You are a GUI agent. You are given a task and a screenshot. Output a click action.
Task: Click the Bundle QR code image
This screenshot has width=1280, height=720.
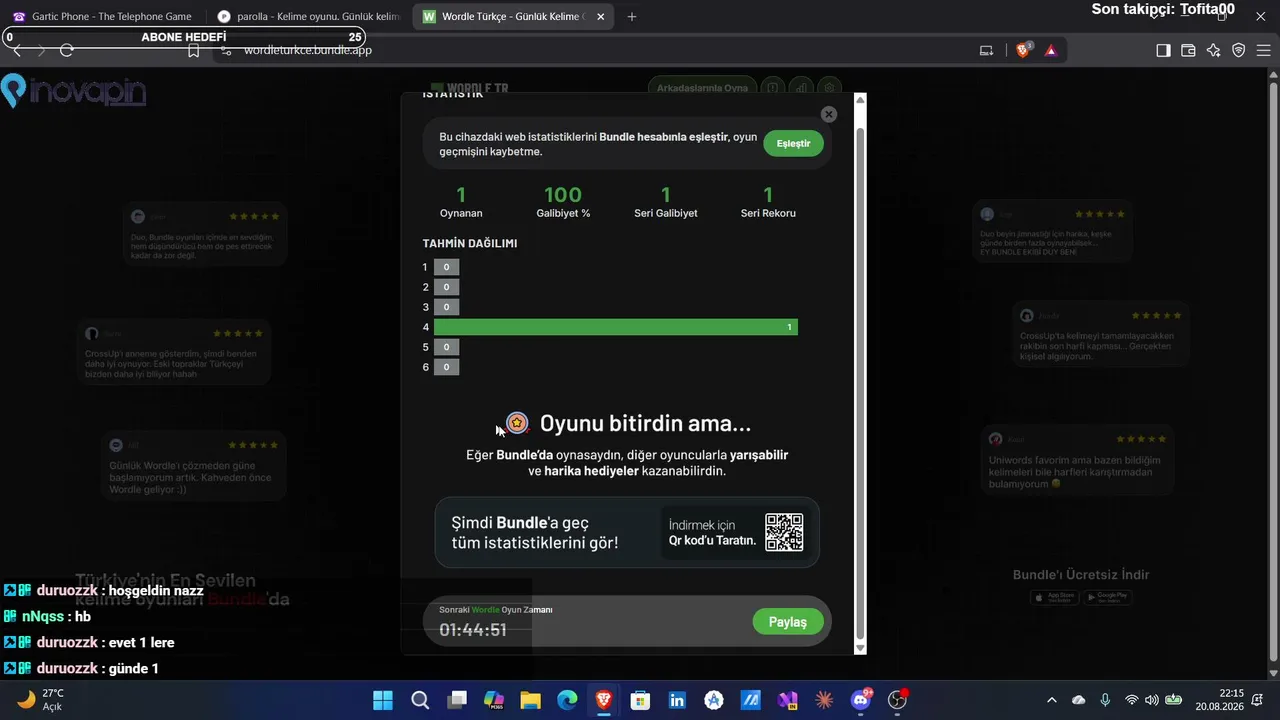[x=784, y=533]
